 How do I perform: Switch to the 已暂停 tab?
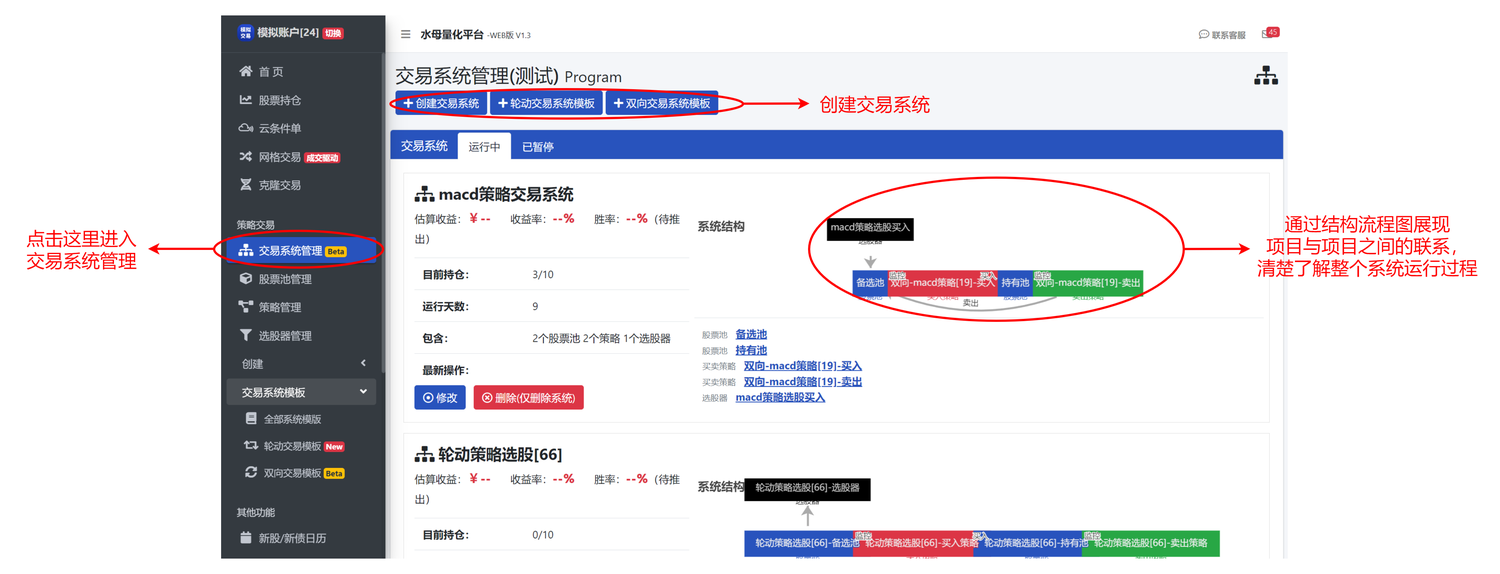click(537, 146)
